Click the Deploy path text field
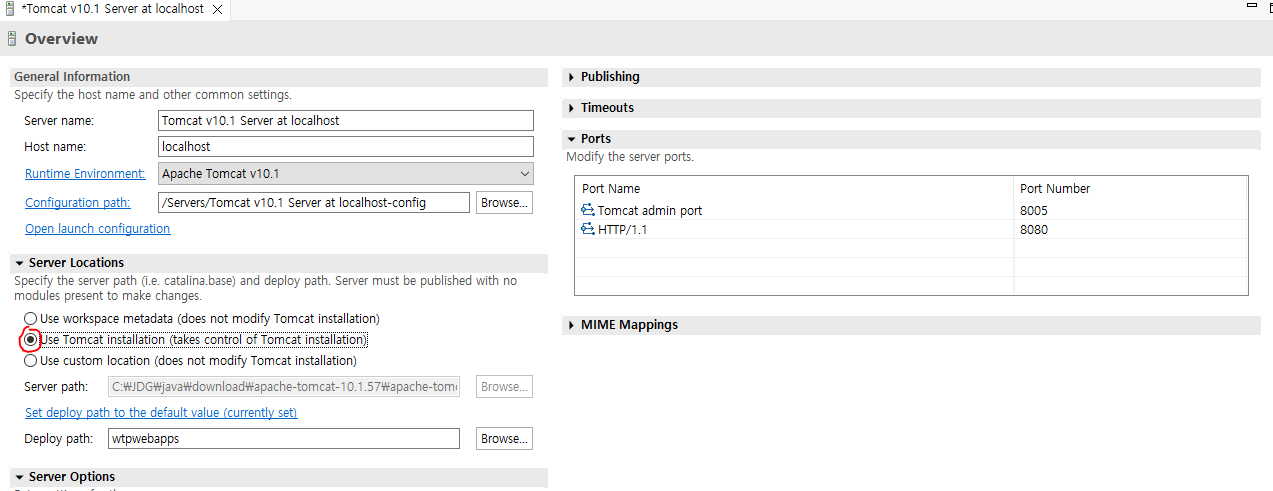1273x491 pixels. click(x=283, y=439)
